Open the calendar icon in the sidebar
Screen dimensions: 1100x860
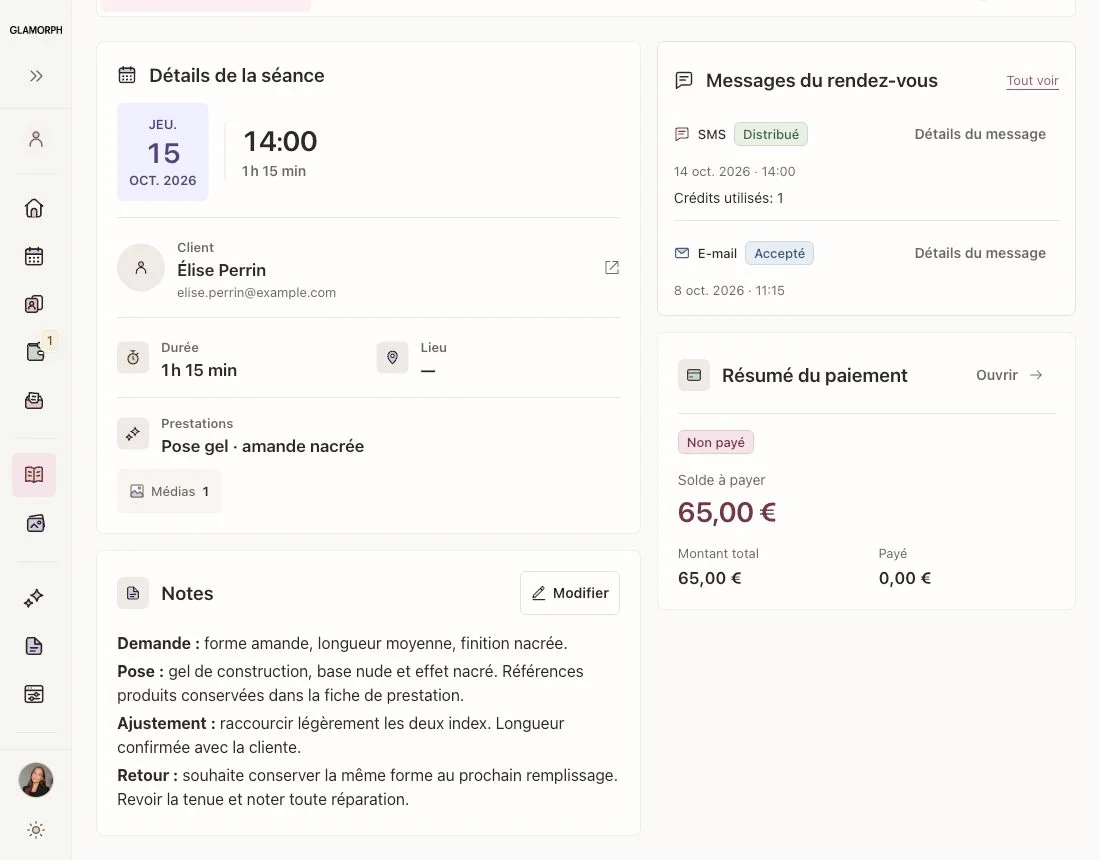click(x=34, y=256)
